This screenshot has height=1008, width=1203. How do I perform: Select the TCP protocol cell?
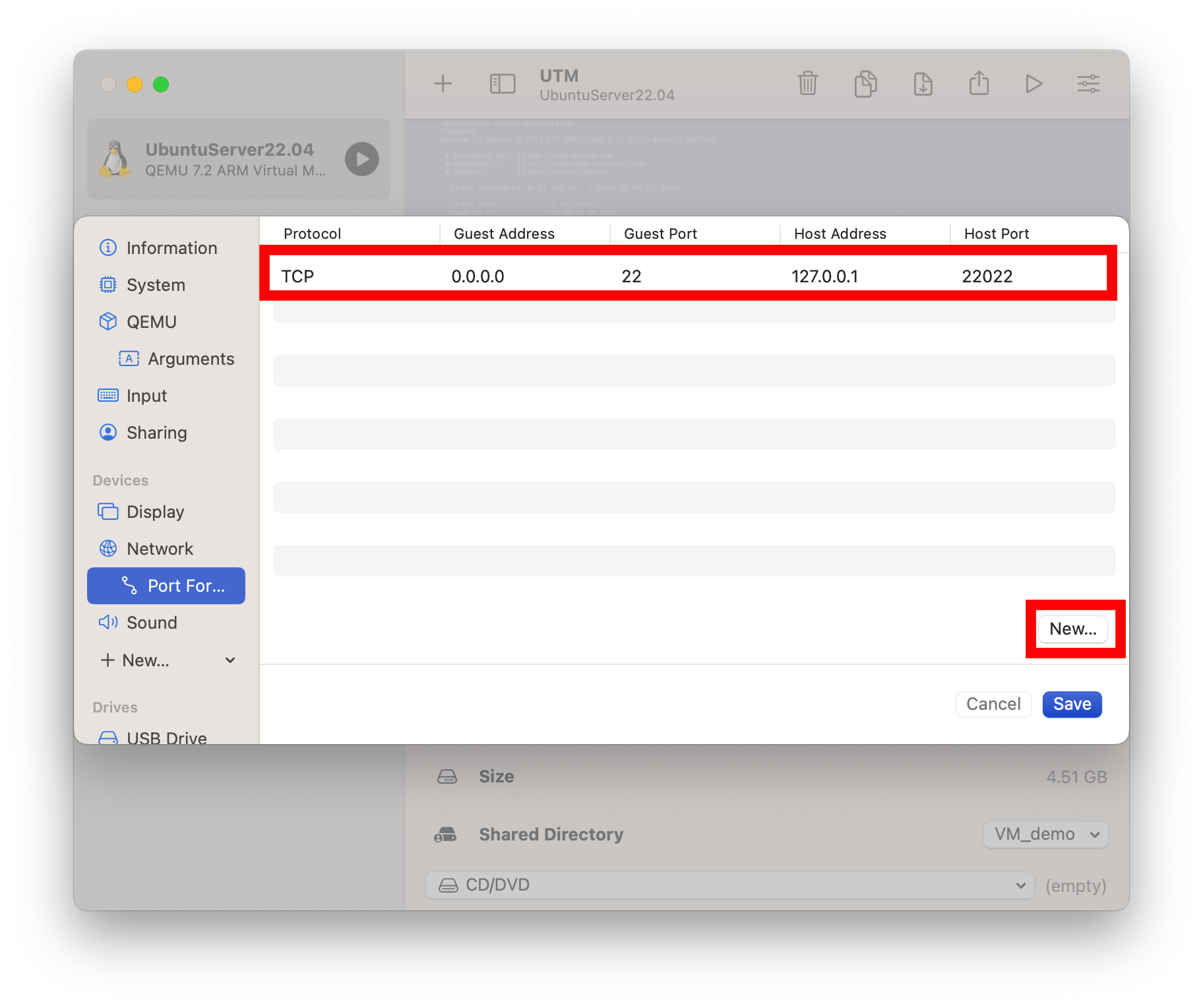coord(297,276)
